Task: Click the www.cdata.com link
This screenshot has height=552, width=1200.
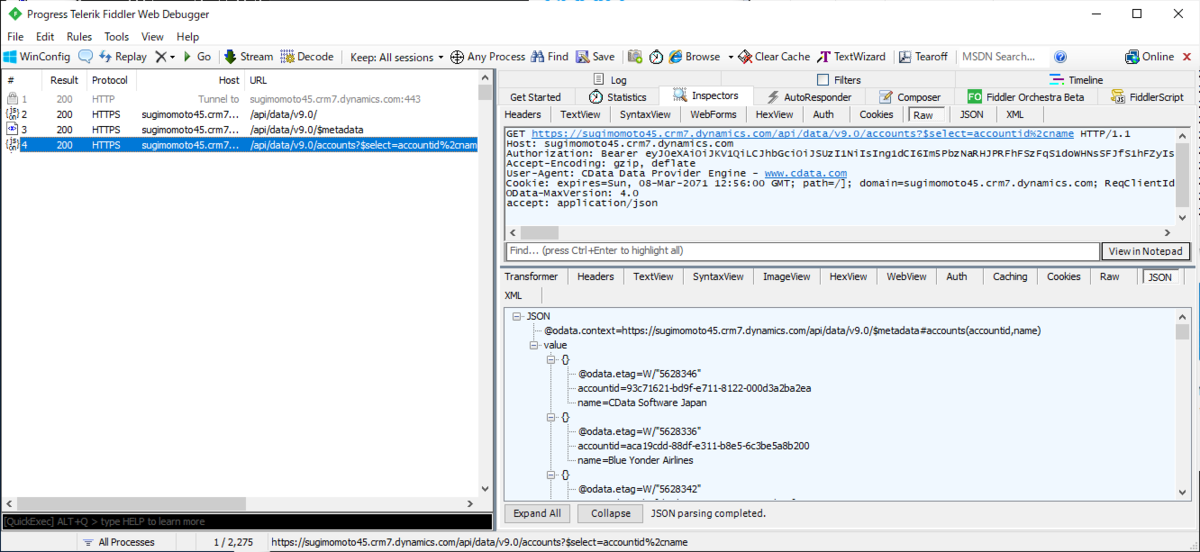Action: [805, 173]
